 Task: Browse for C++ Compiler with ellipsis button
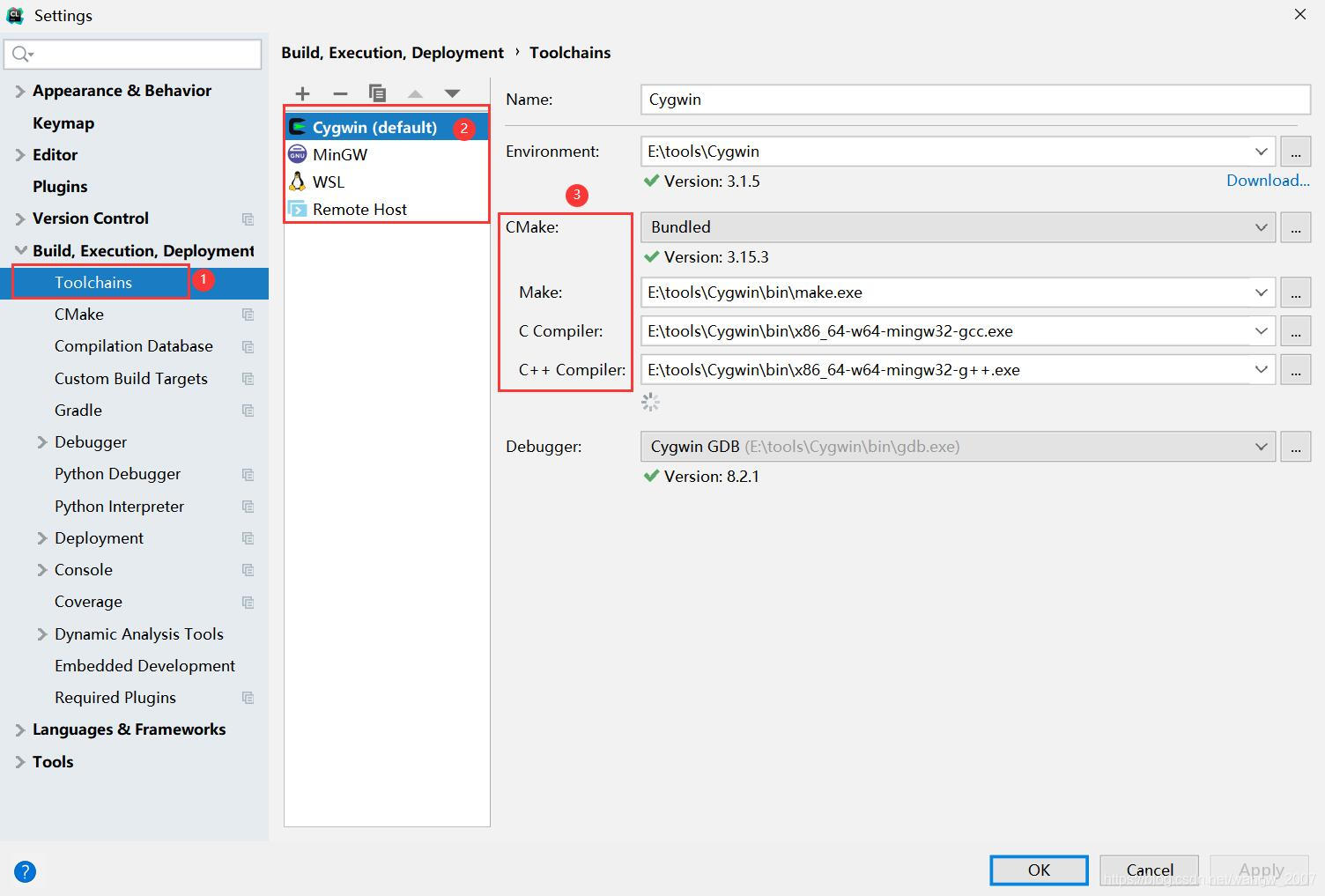[1295, 370]
